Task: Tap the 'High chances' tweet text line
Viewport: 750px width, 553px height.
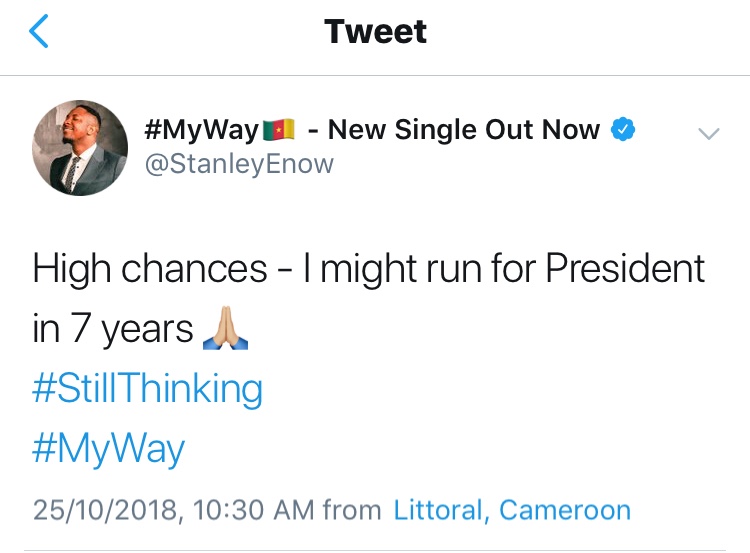Action: click(150, 268)
